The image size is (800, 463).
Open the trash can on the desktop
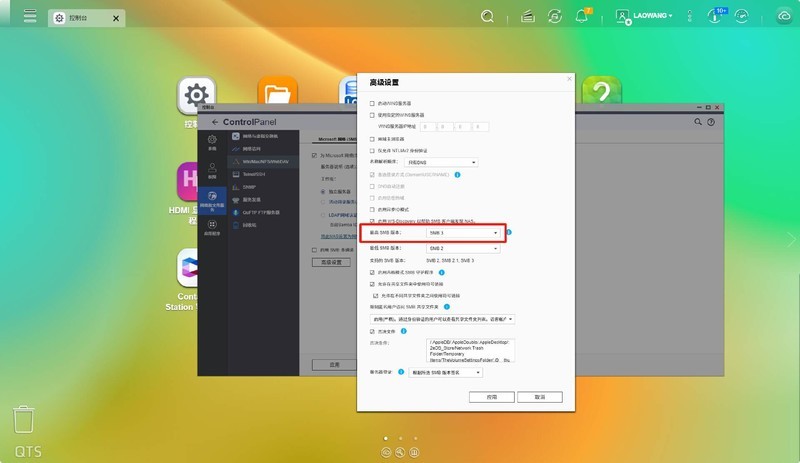pyautogui.click(x=23, y=419)
